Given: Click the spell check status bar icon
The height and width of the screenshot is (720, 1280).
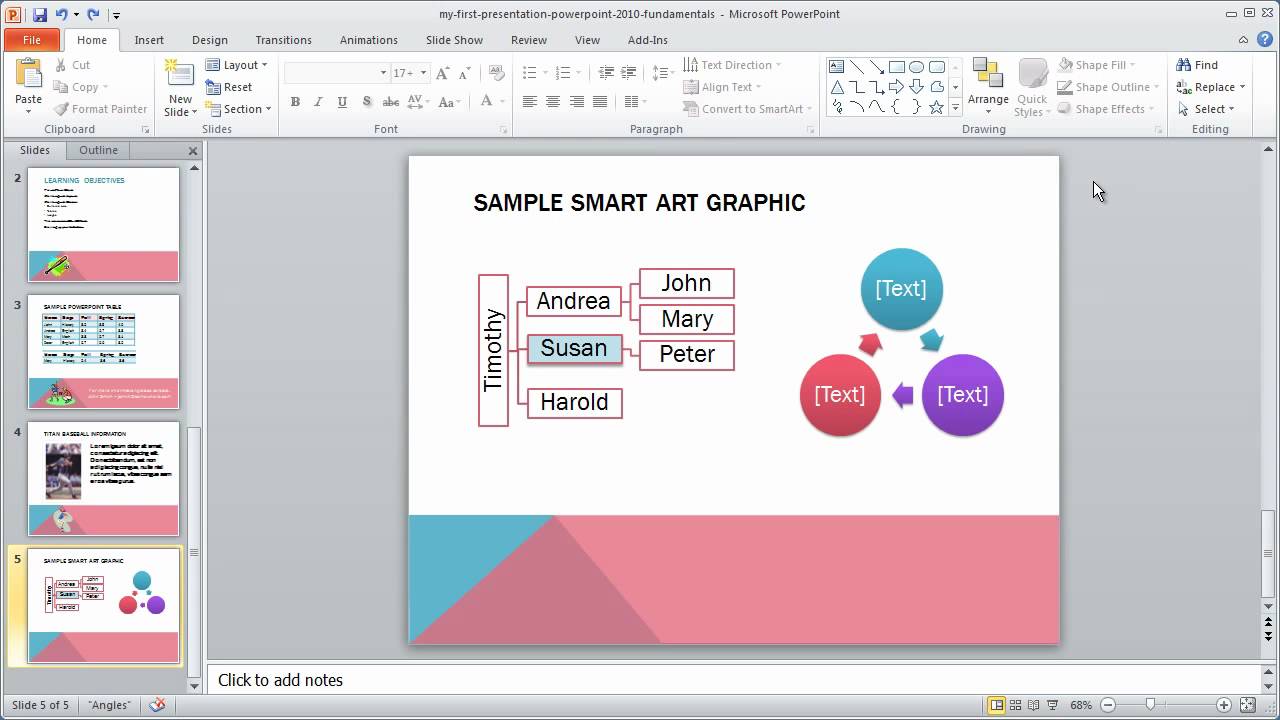Looking at the screenshot, I should click(157, 705).
